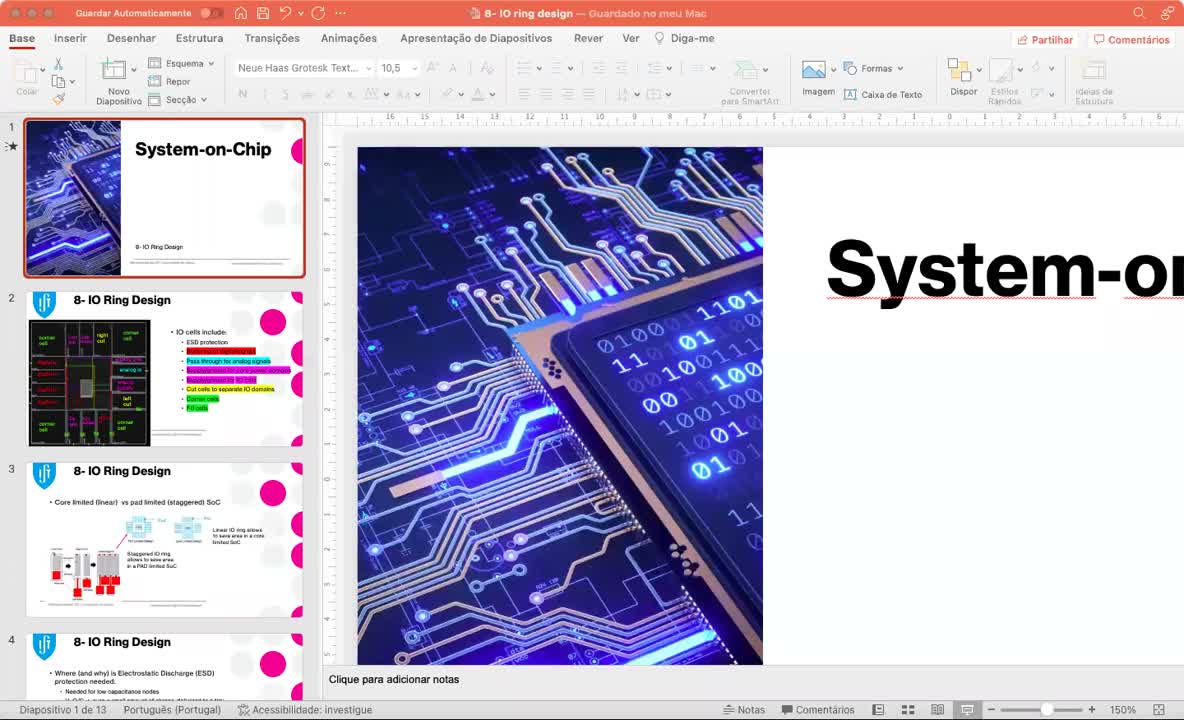Select slide 3 thumbnail about core limited SoC
This screenshot has height=720, width=1184.
click(x=165, y=540)
